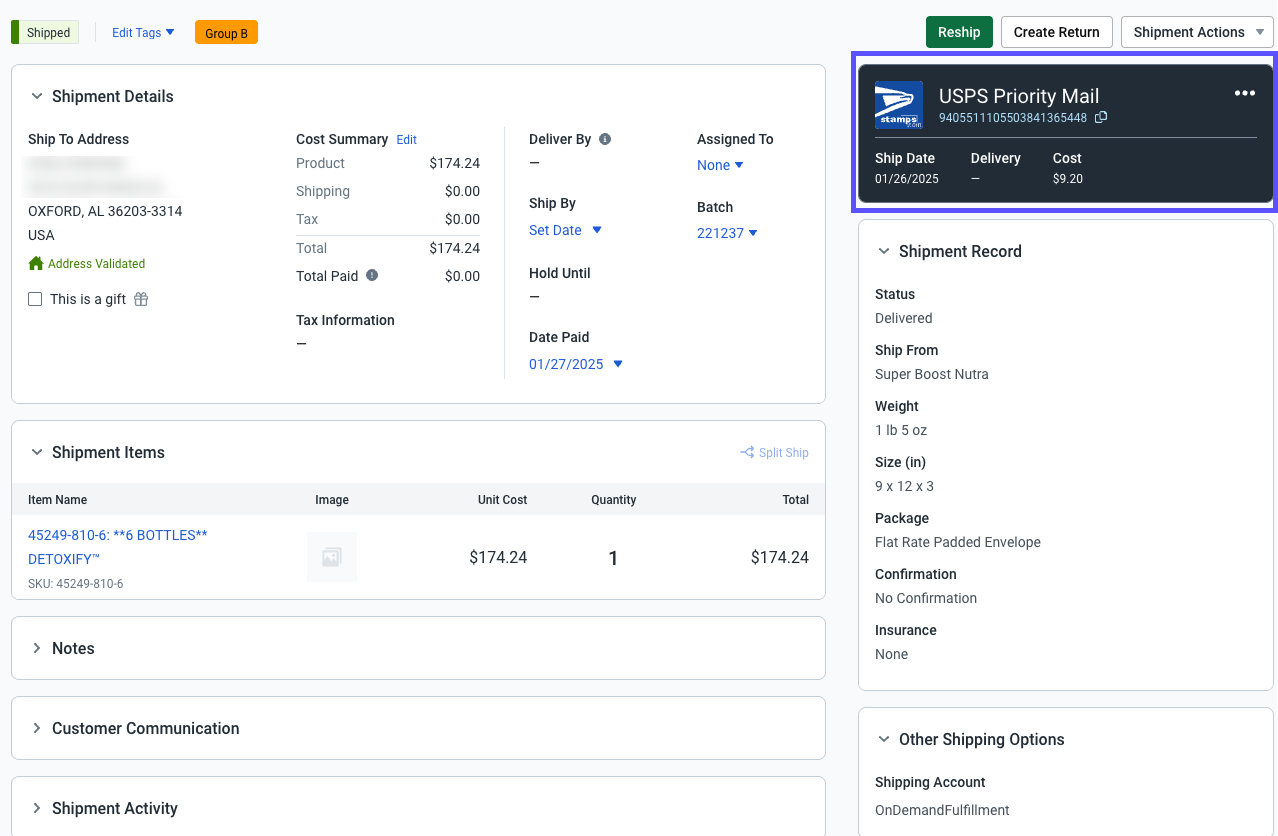Open the three-dot menu on USPS card
The width and height of the screenshot is (1278, 836).
1244,93
